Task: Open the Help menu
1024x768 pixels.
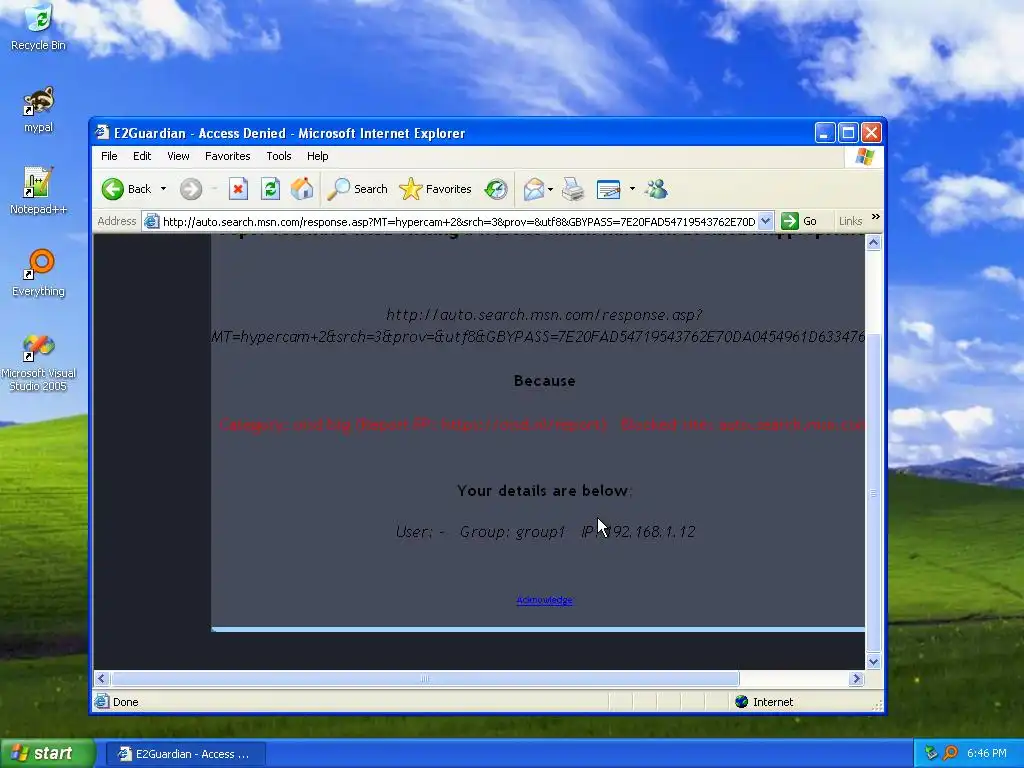Action: (317, 156)
